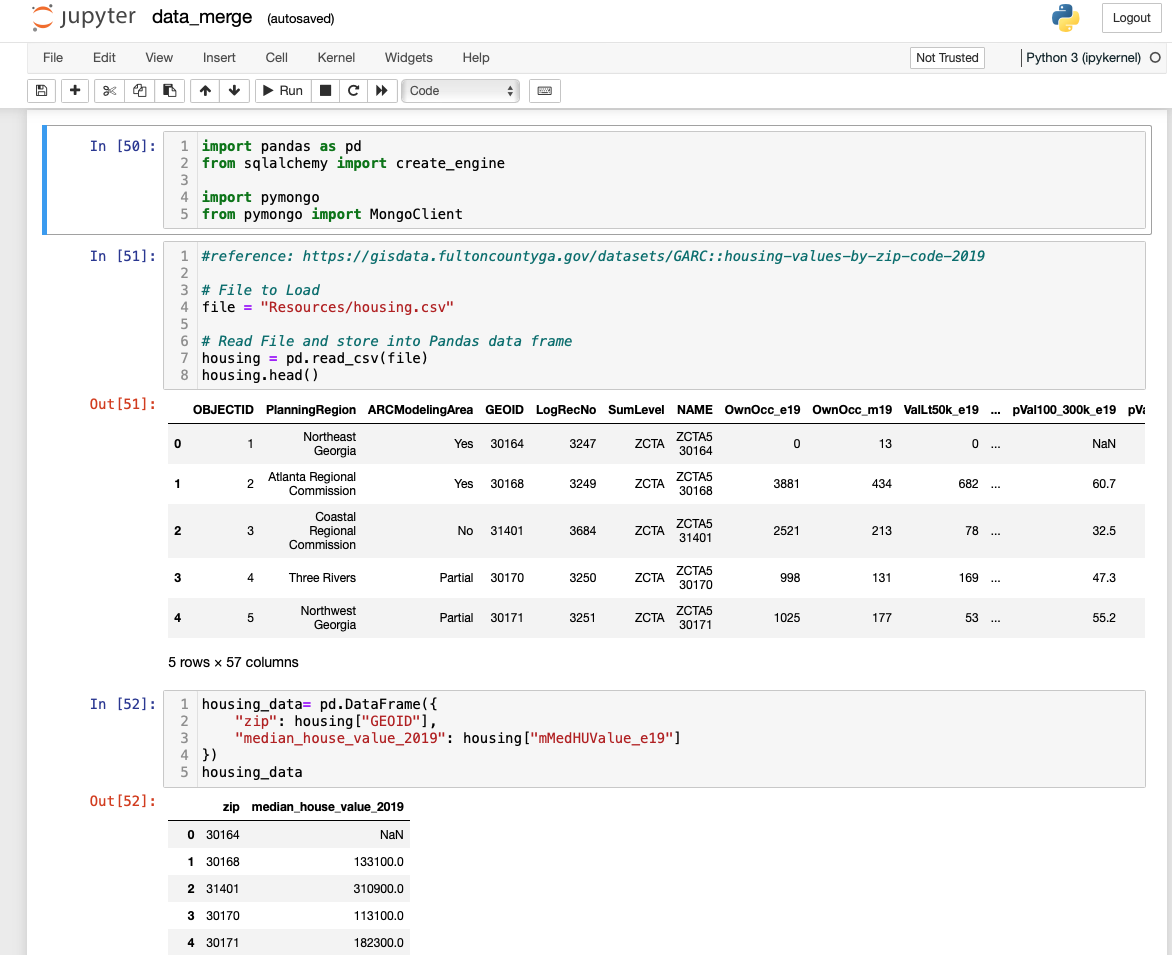Cut the selected cell using scissors icon
Screen dimensions: 1172x955
110,91
